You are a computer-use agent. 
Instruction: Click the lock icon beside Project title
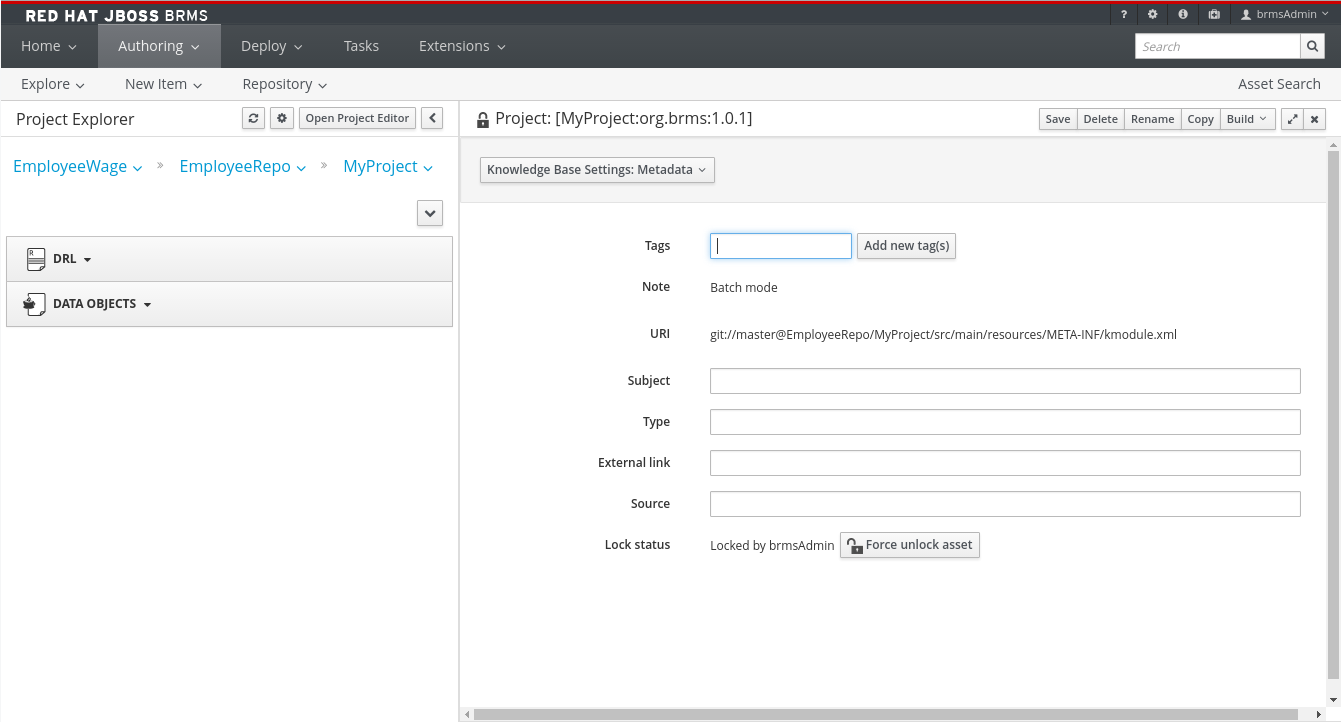483,120
